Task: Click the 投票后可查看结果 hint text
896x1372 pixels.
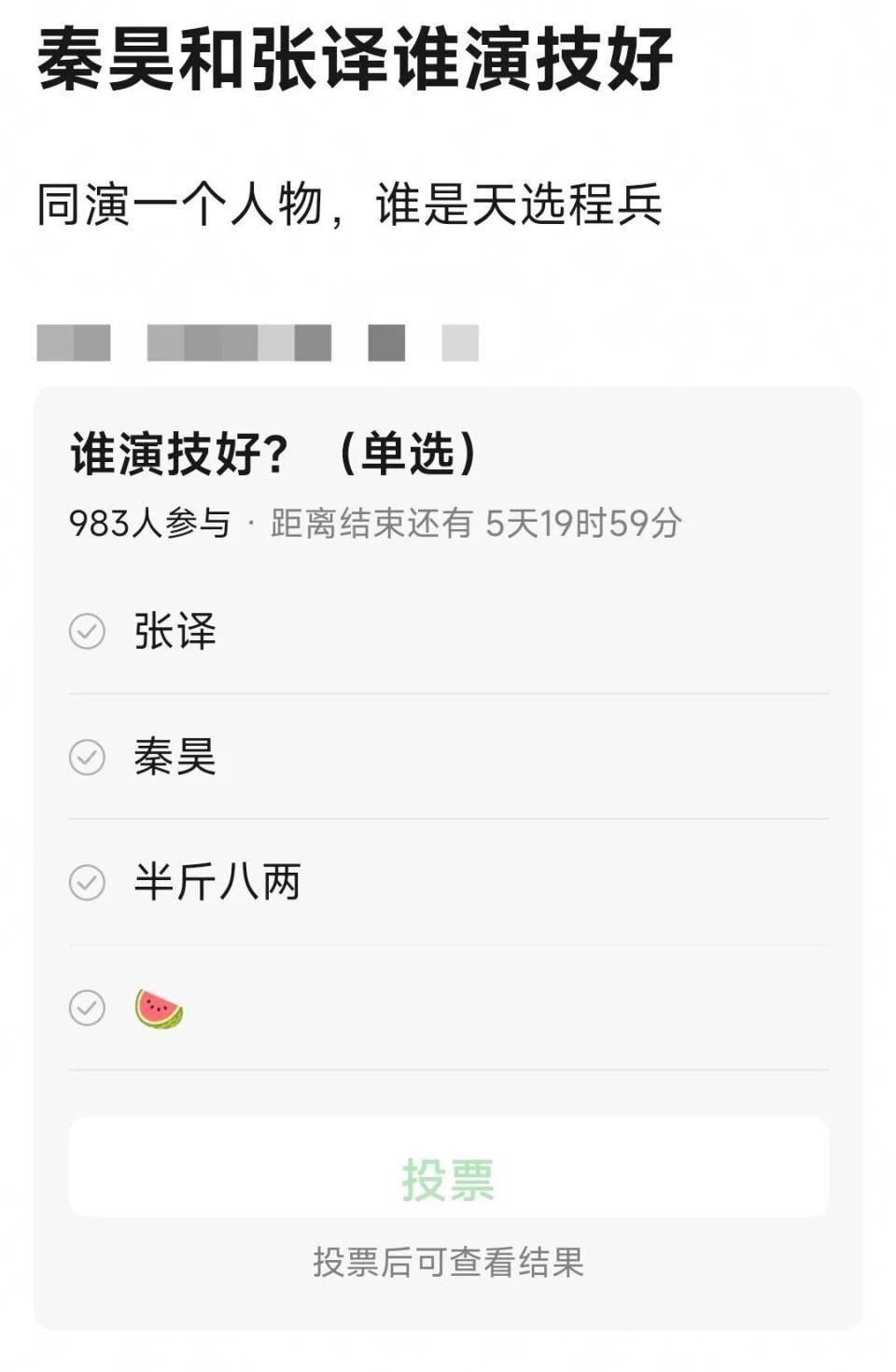Action: [x=448, y=1262]
